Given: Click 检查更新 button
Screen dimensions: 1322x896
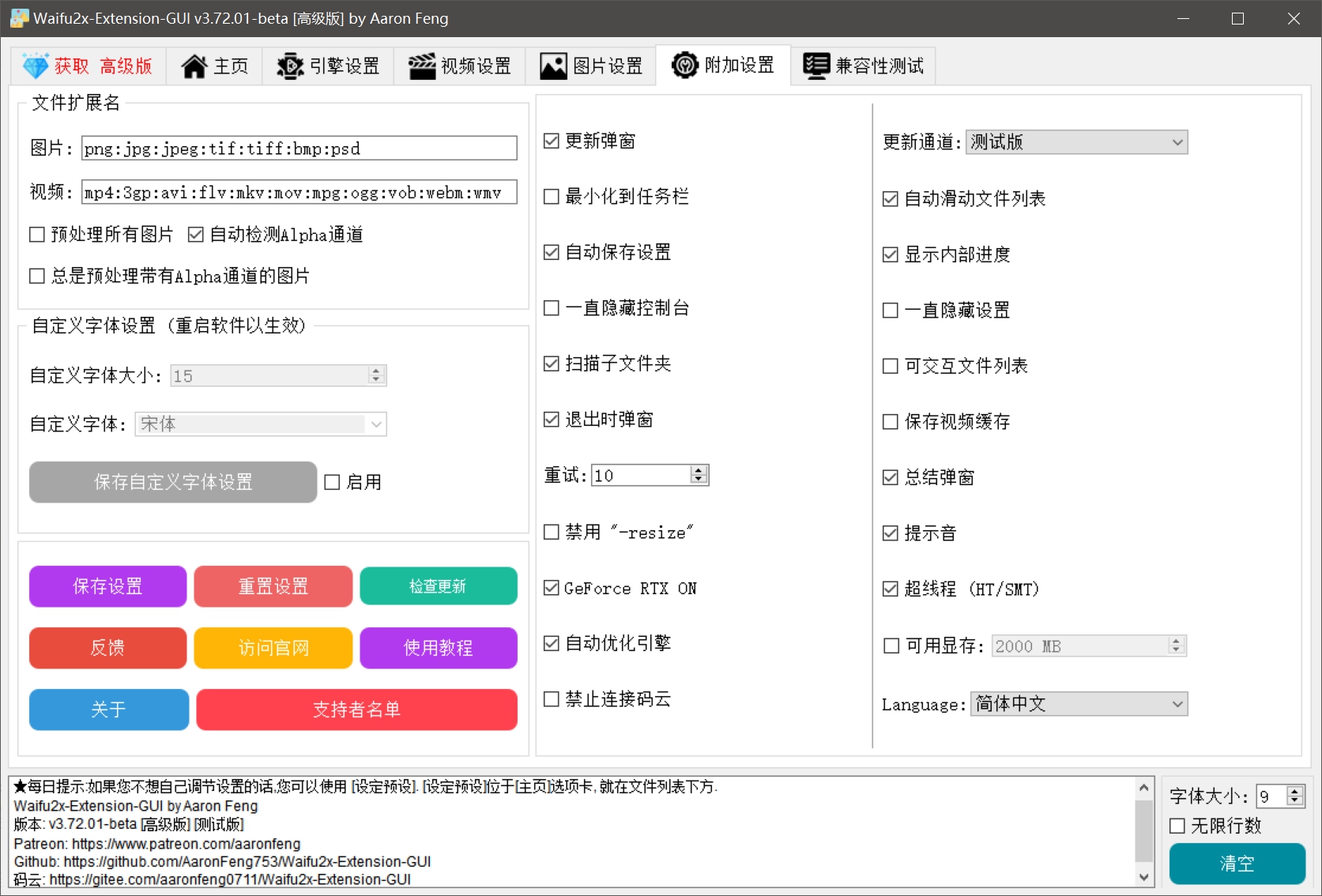Looking at the screenshot, I should coord(439,586).
